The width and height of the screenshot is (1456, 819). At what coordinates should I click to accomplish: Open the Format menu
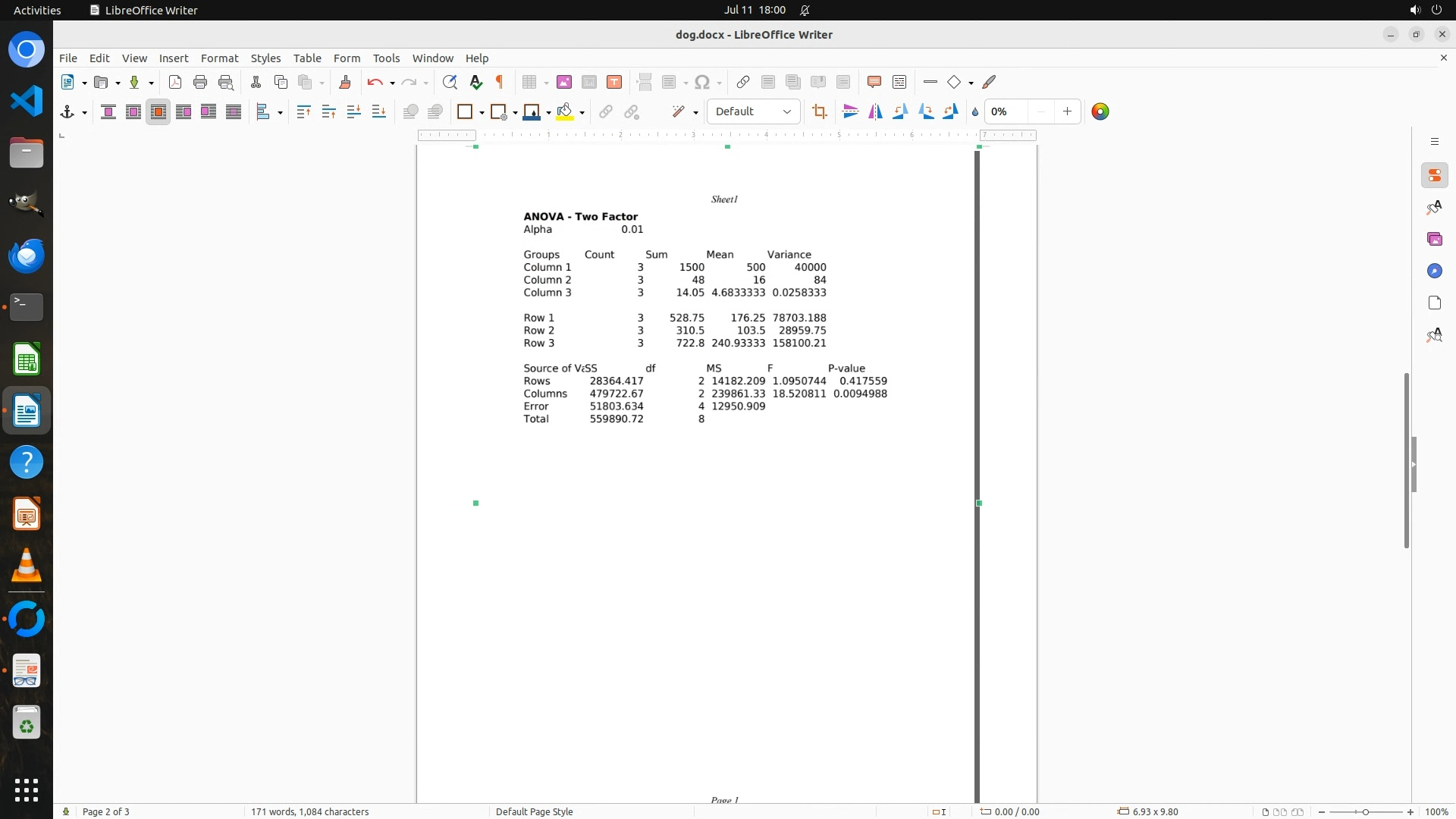(x=219, y=58)
